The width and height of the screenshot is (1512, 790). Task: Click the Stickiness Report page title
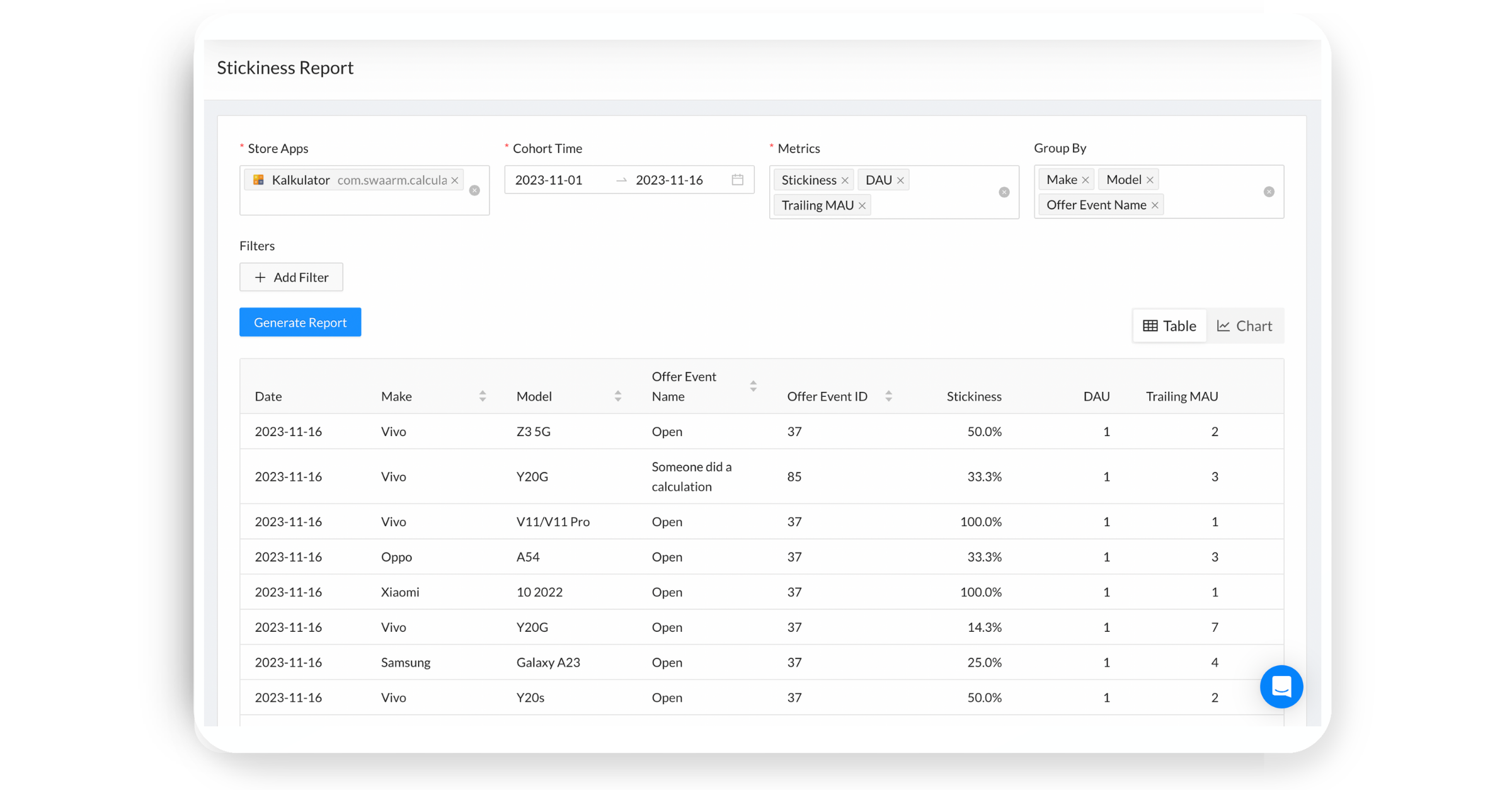tap(285, 67)
